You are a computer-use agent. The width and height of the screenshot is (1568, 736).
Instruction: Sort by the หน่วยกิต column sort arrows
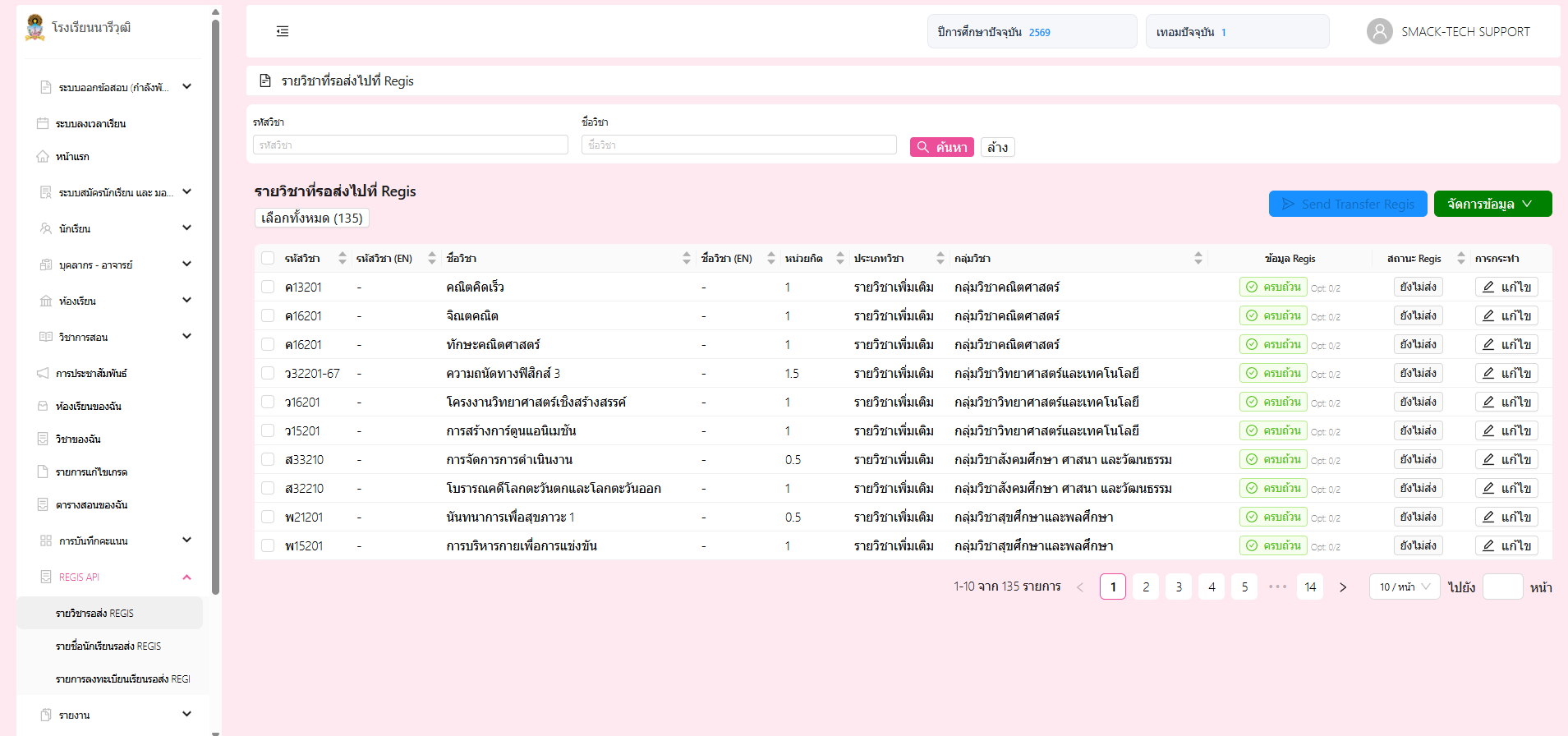click(x=840, y=258)
